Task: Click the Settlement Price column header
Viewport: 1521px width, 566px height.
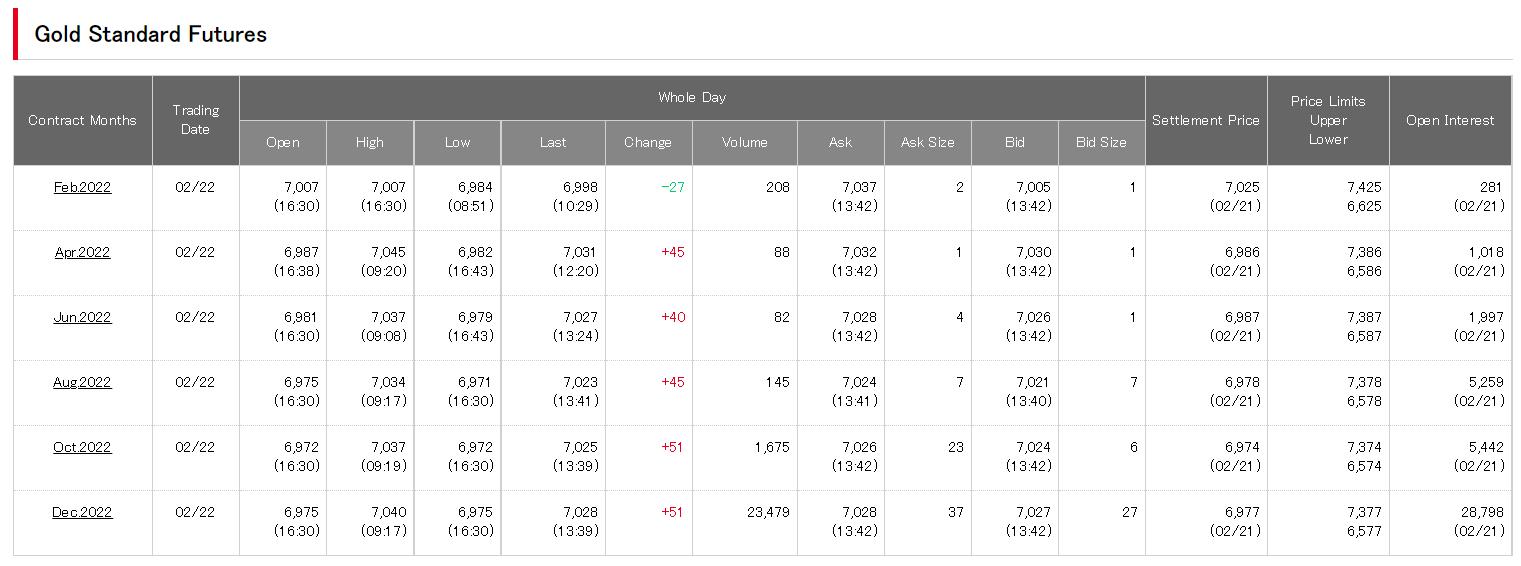Action: pyautogui.click(x=1205, y=120)
